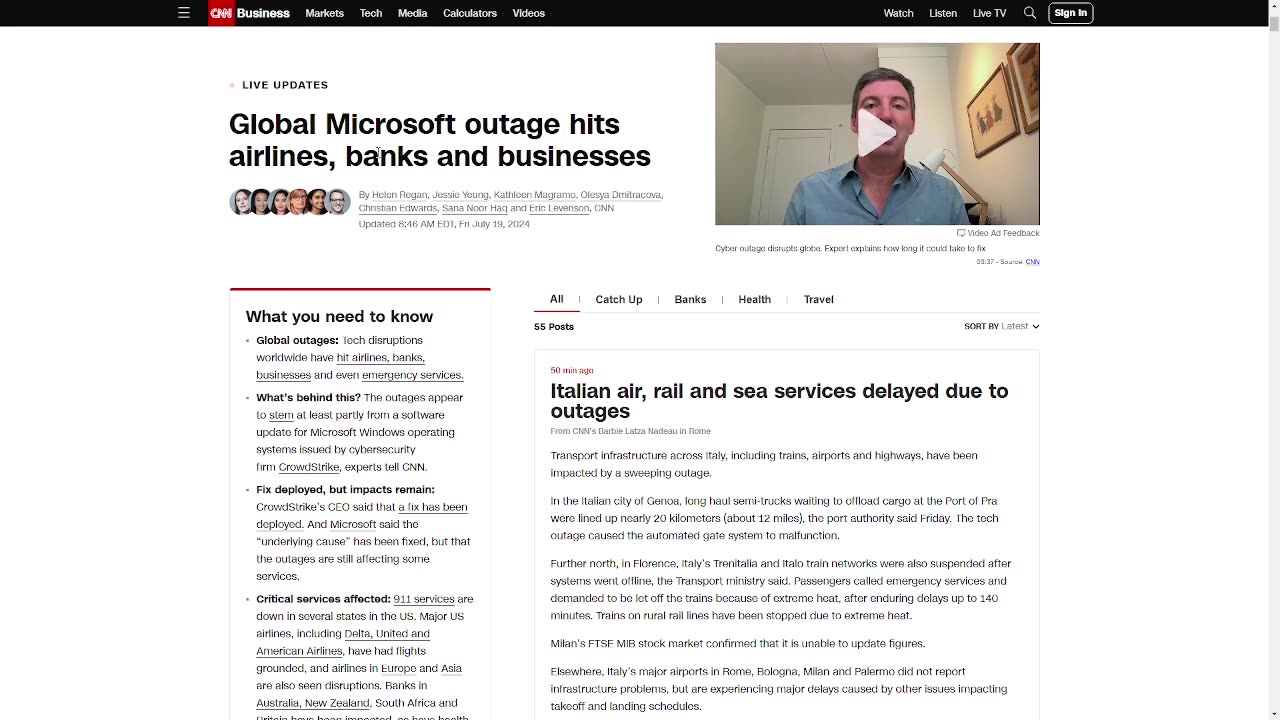Click the main headline 'Global Microsoft outage'
The height and width of the screenshot is (720, 1280).
pos(440,140)
